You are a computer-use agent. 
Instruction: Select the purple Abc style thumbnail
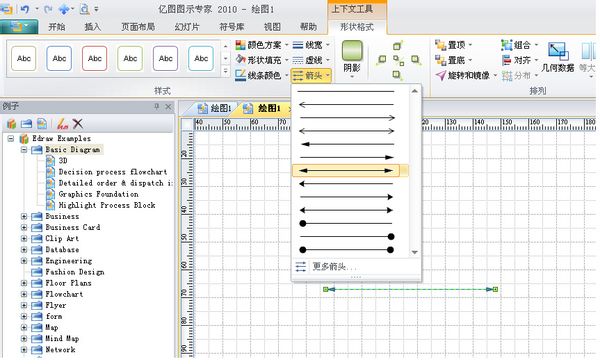coord(165,58)
